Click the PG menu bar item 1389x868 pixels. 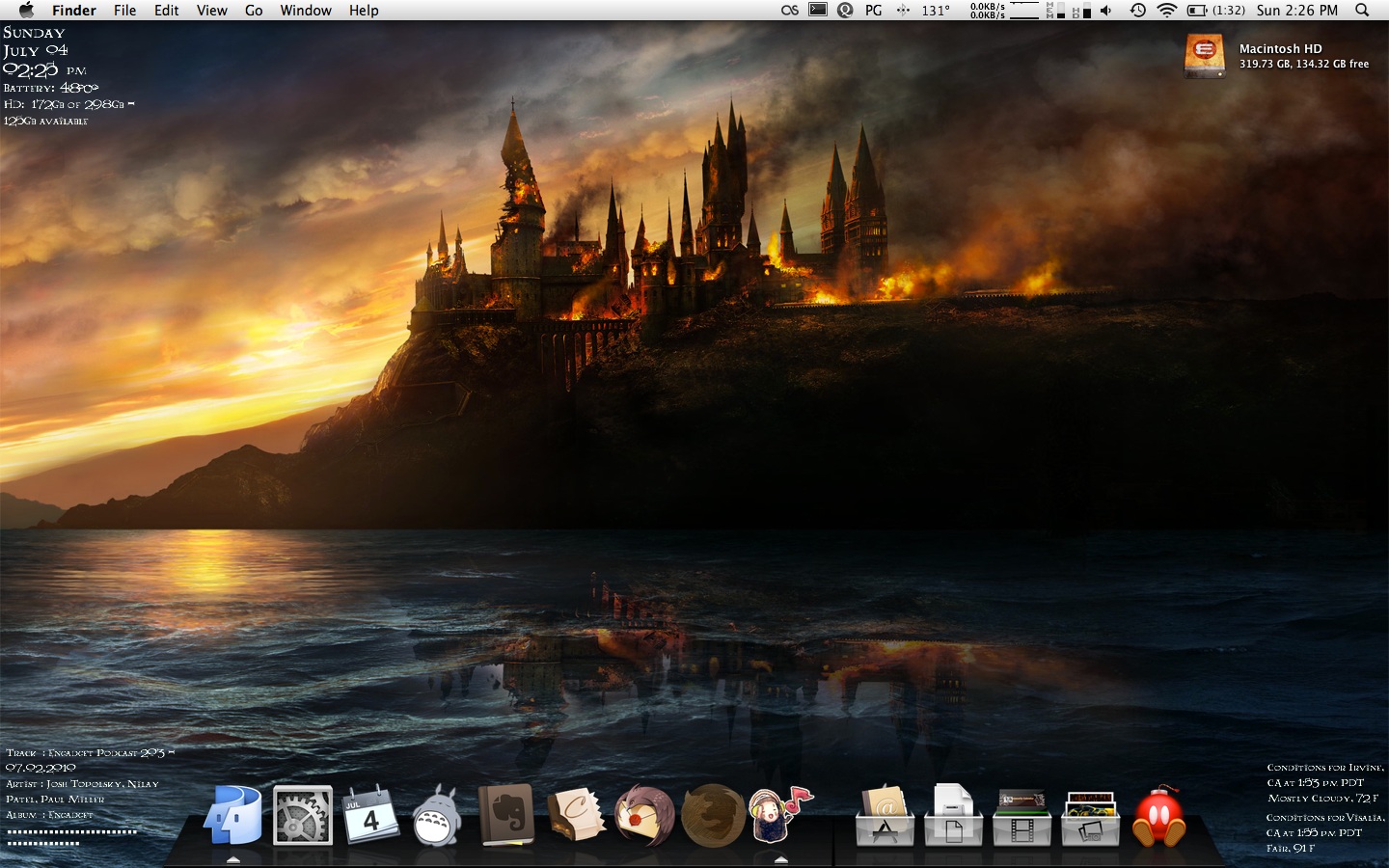tap(874, 11)
